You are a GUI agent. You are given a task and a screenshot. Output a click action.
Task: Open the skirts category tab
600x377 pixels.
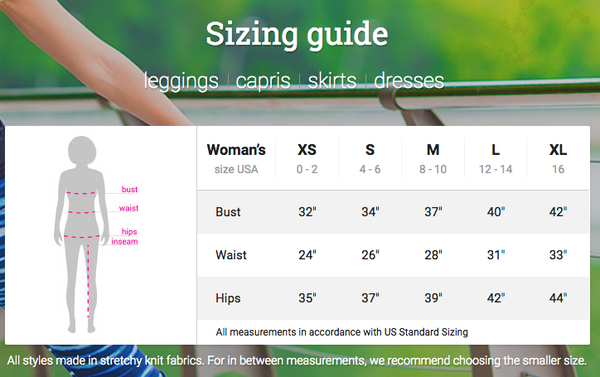coord(332,80)
